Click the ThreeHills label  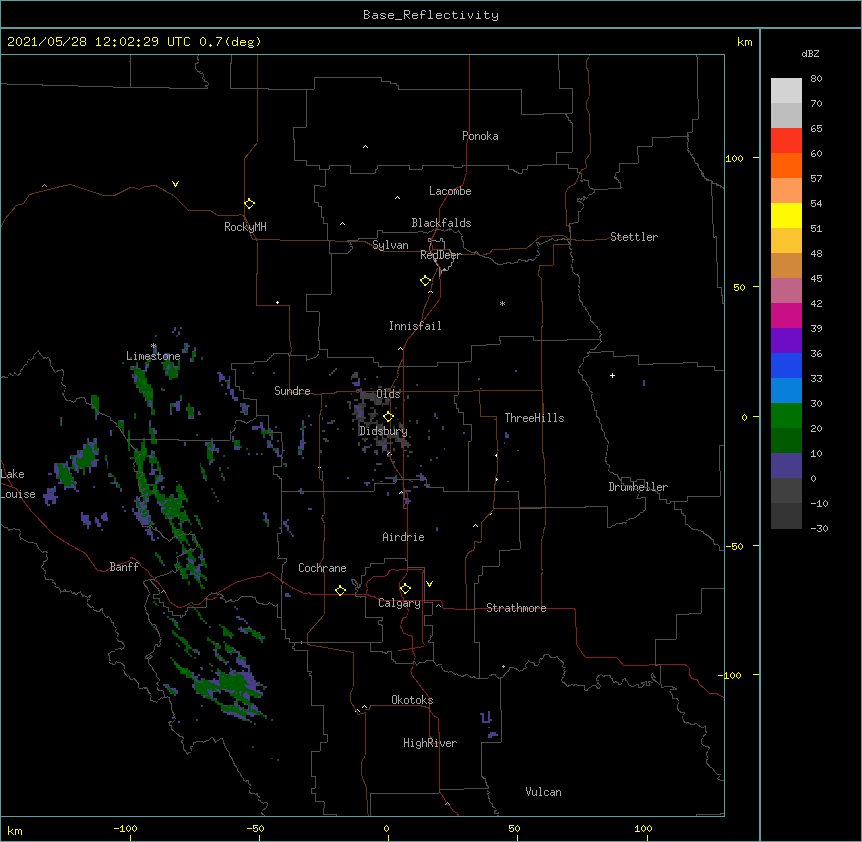pos(534,418)
